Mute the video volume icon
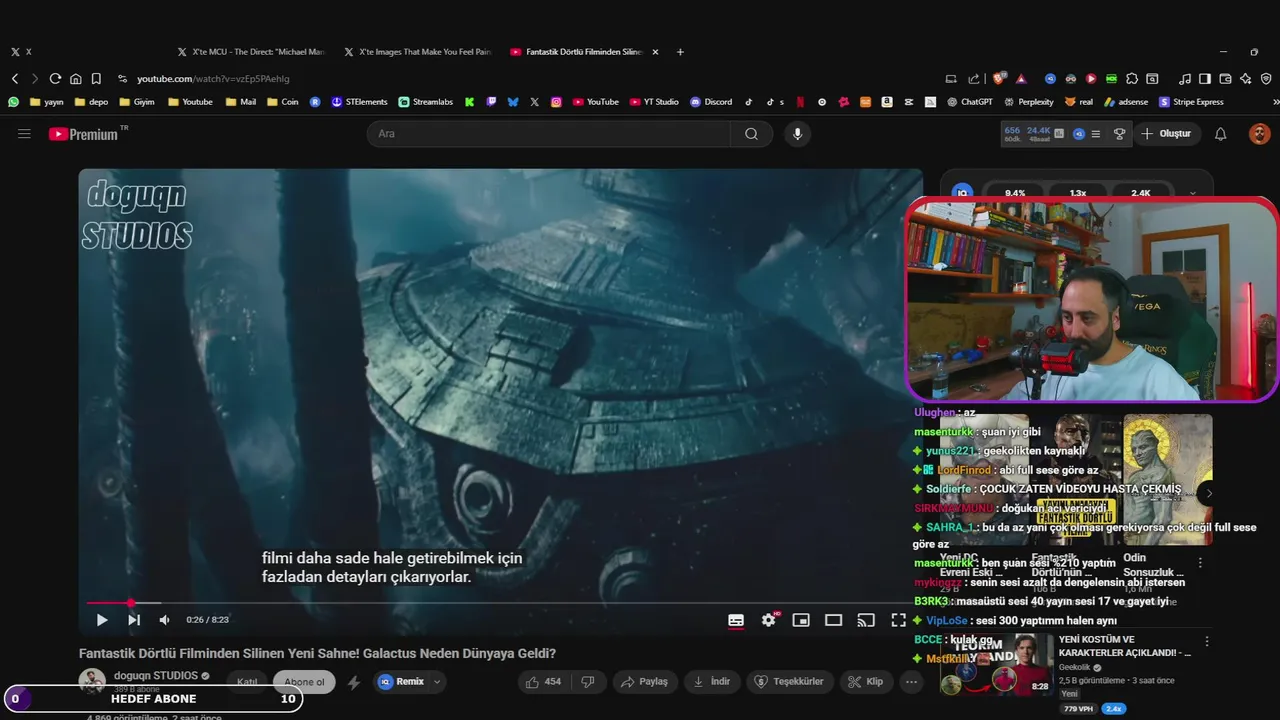Viewport: 1280px width, 720px height. coord(164,620)
